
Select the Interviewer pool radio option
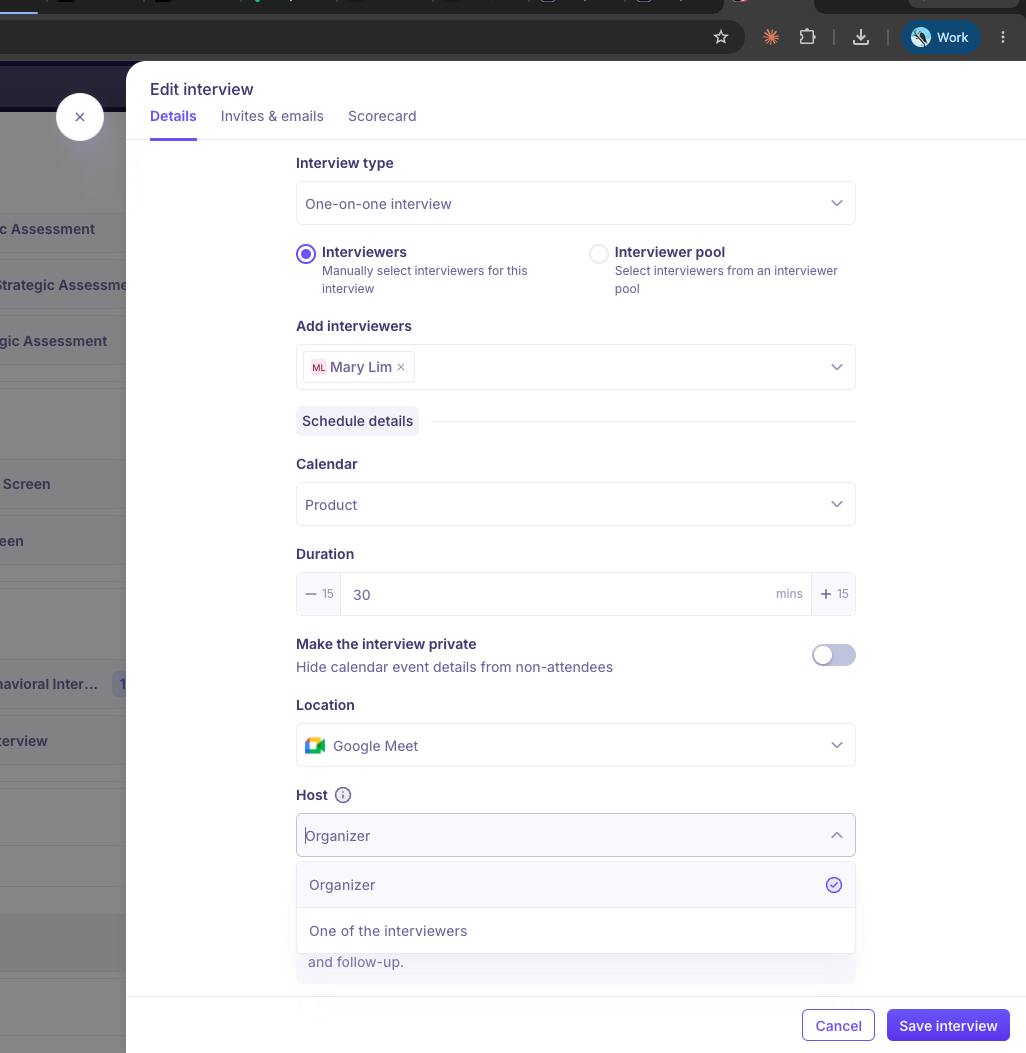(x=598, y=254)
